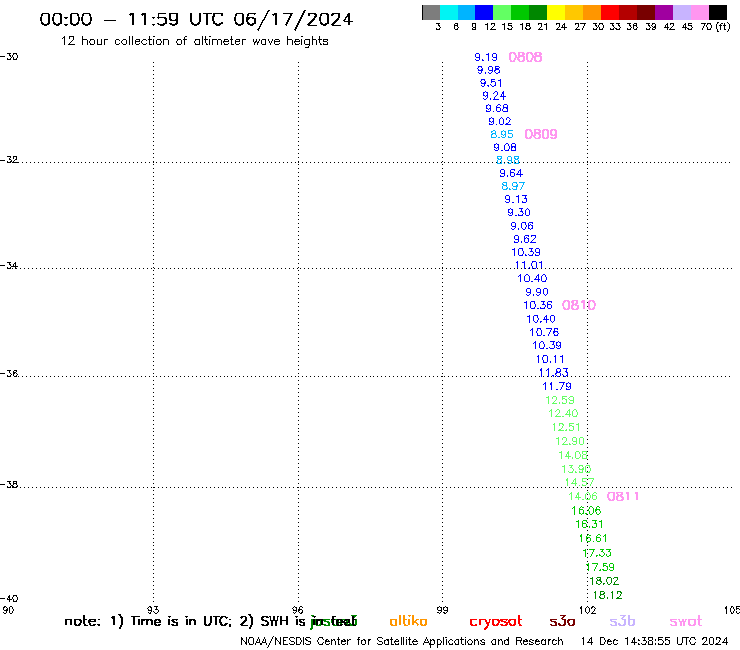Select the 9.30 wave height value

(x=519, y=212)
